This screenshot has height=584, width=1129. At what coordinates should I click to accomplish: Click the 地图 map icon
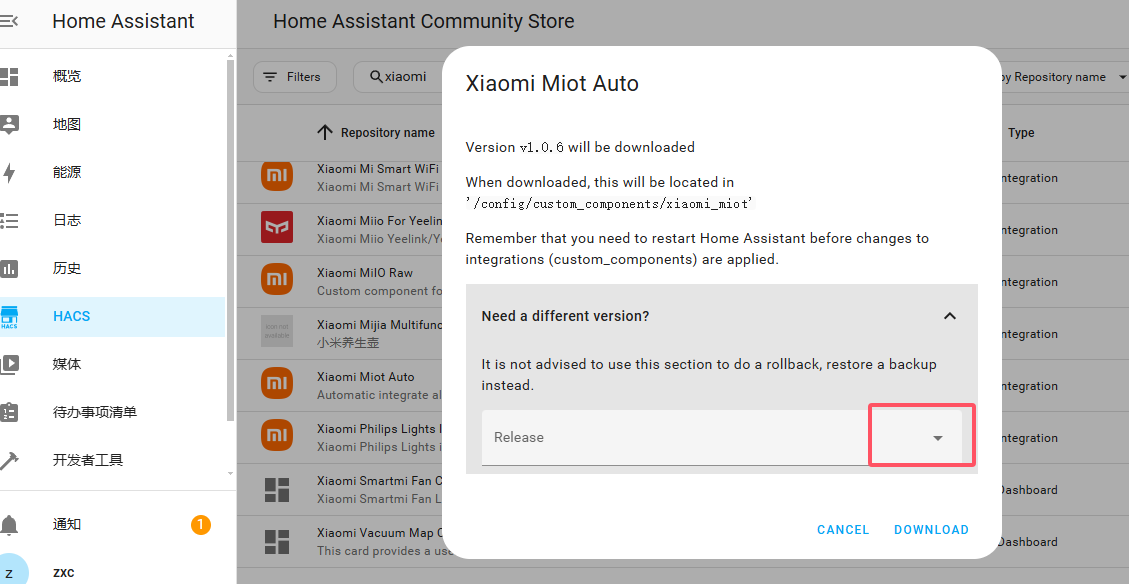point(9,124)
